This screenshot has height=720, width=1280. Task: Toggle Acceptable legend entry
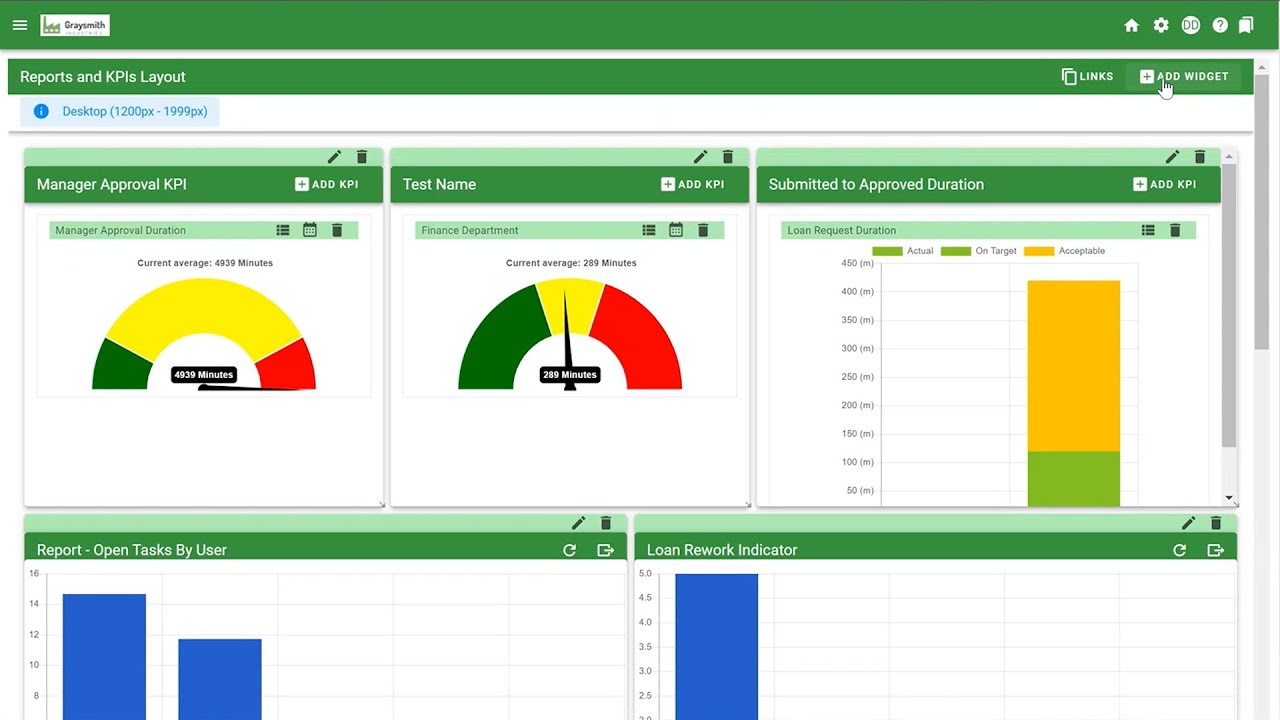(x=1065, y=251)
